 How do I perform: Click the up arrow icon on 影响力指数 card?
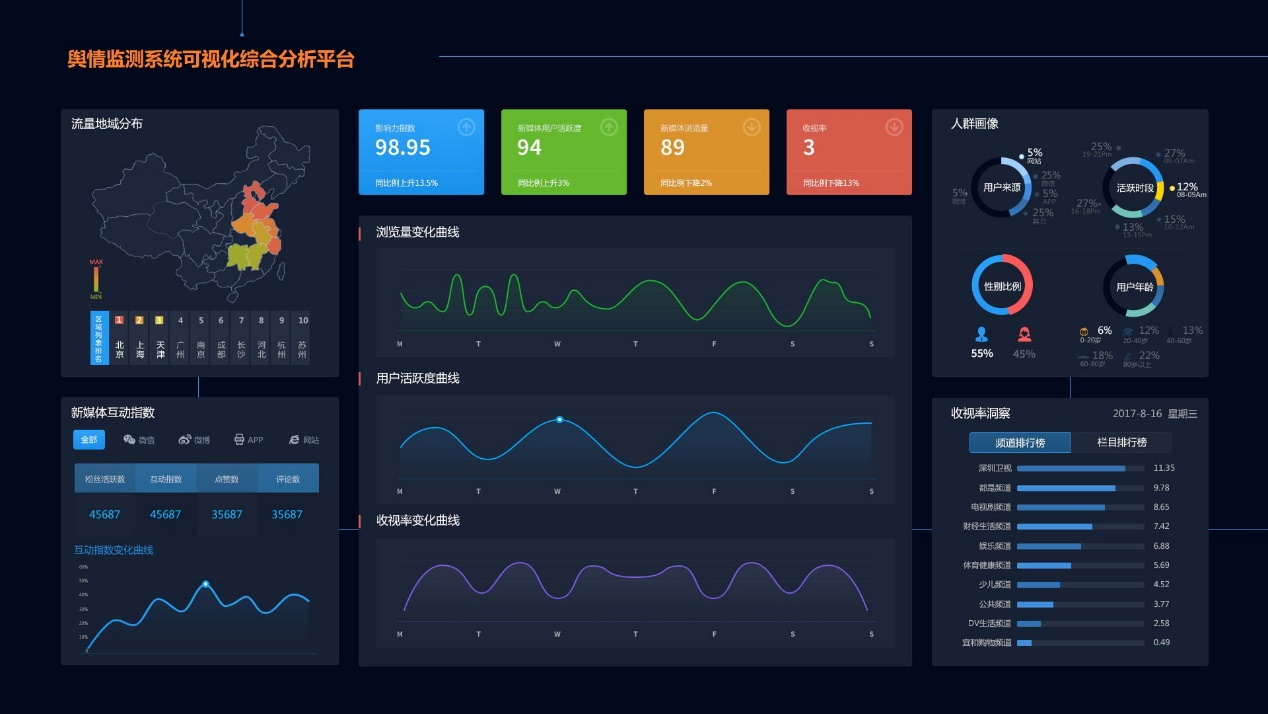[466, 127]
